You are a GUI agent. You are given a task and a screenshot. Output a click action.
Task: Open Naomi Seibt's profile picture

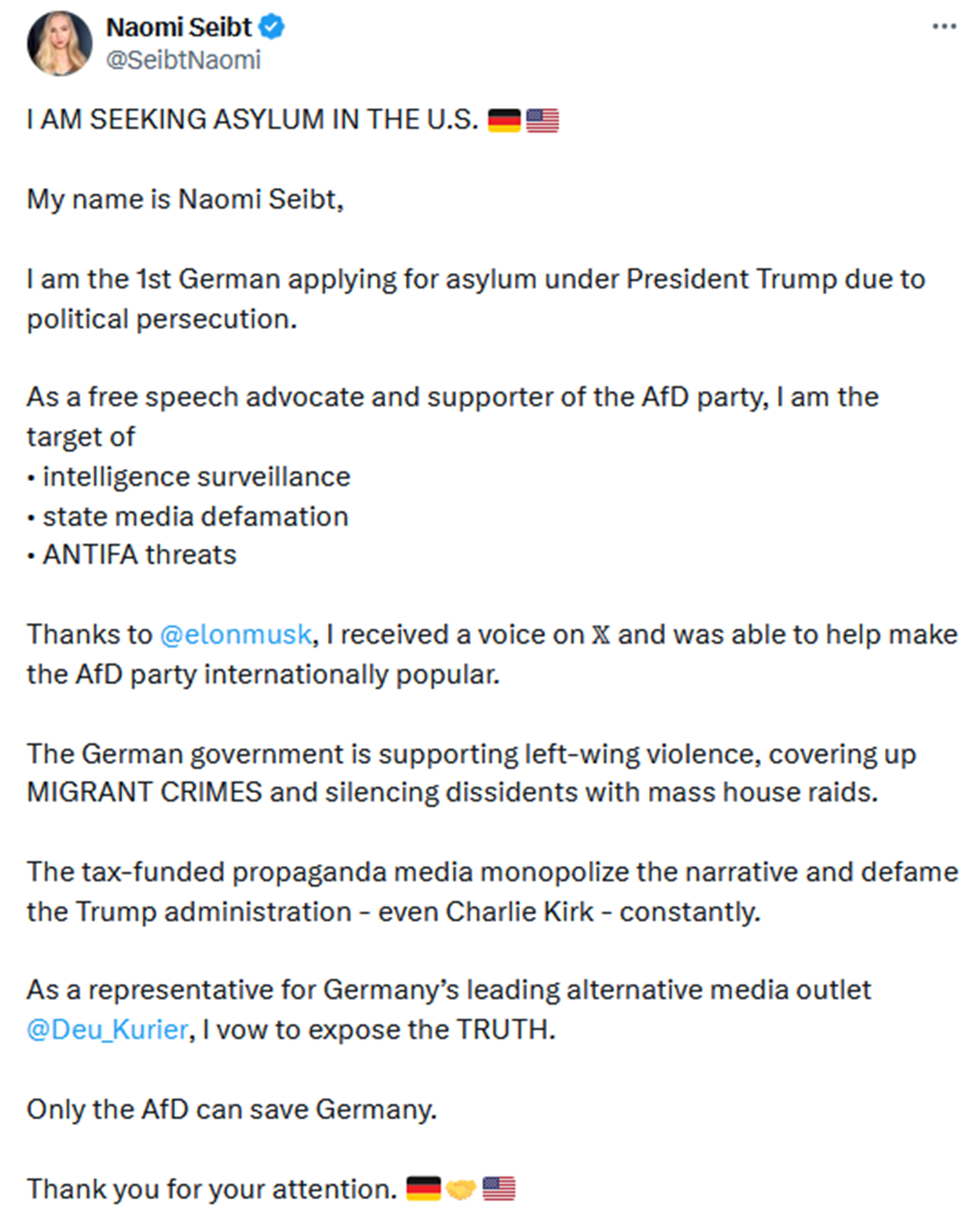point(60,43)
